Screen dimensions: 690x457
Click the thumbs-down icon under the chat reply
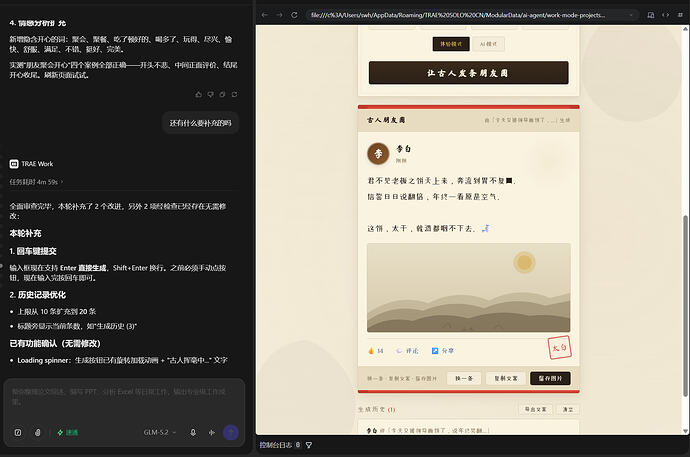[x=210, y=94]
